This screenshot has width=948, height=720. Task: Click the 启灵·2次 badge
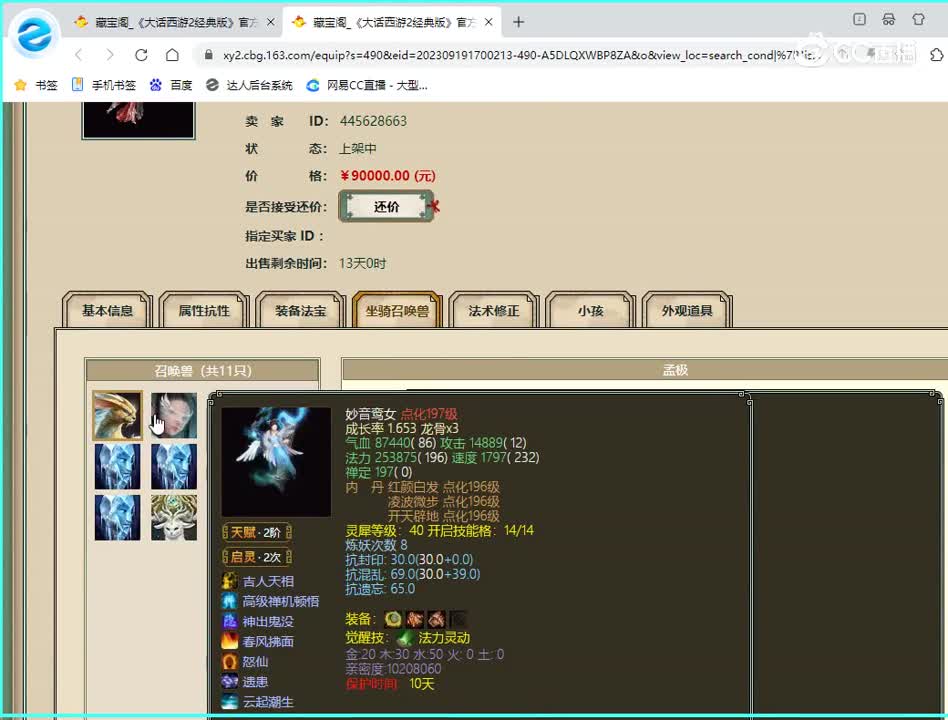click(x=257, y=557)
